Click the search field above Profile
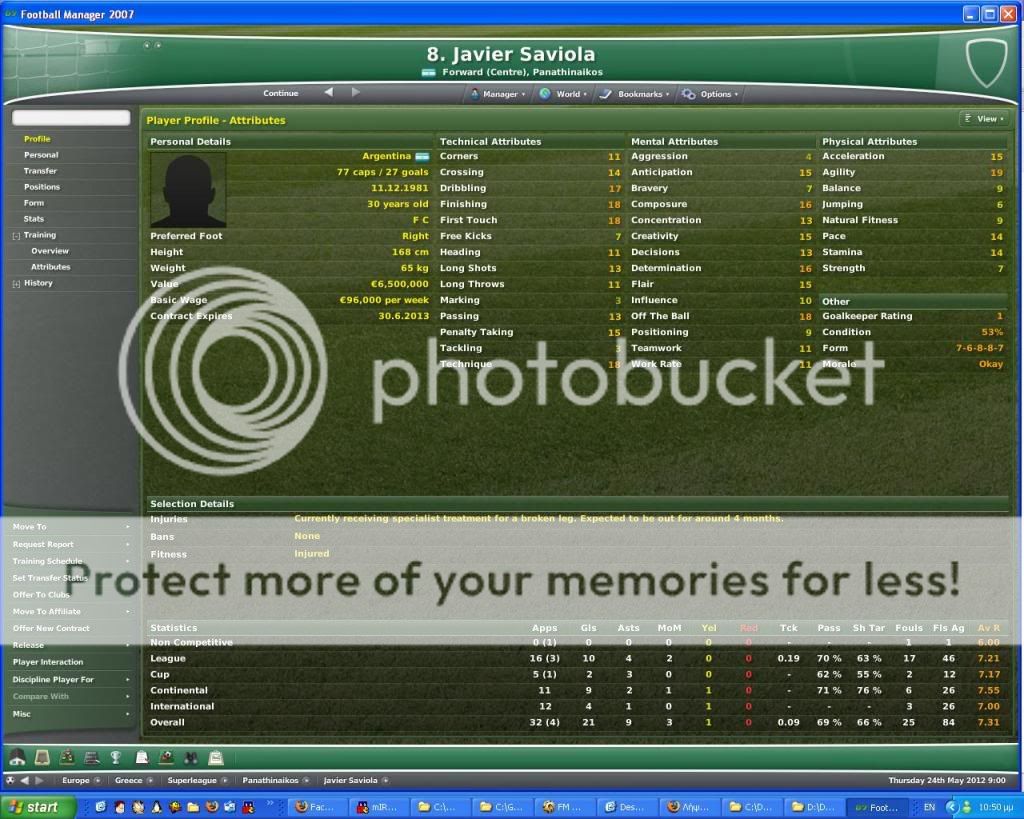 (x=71, y=118)
